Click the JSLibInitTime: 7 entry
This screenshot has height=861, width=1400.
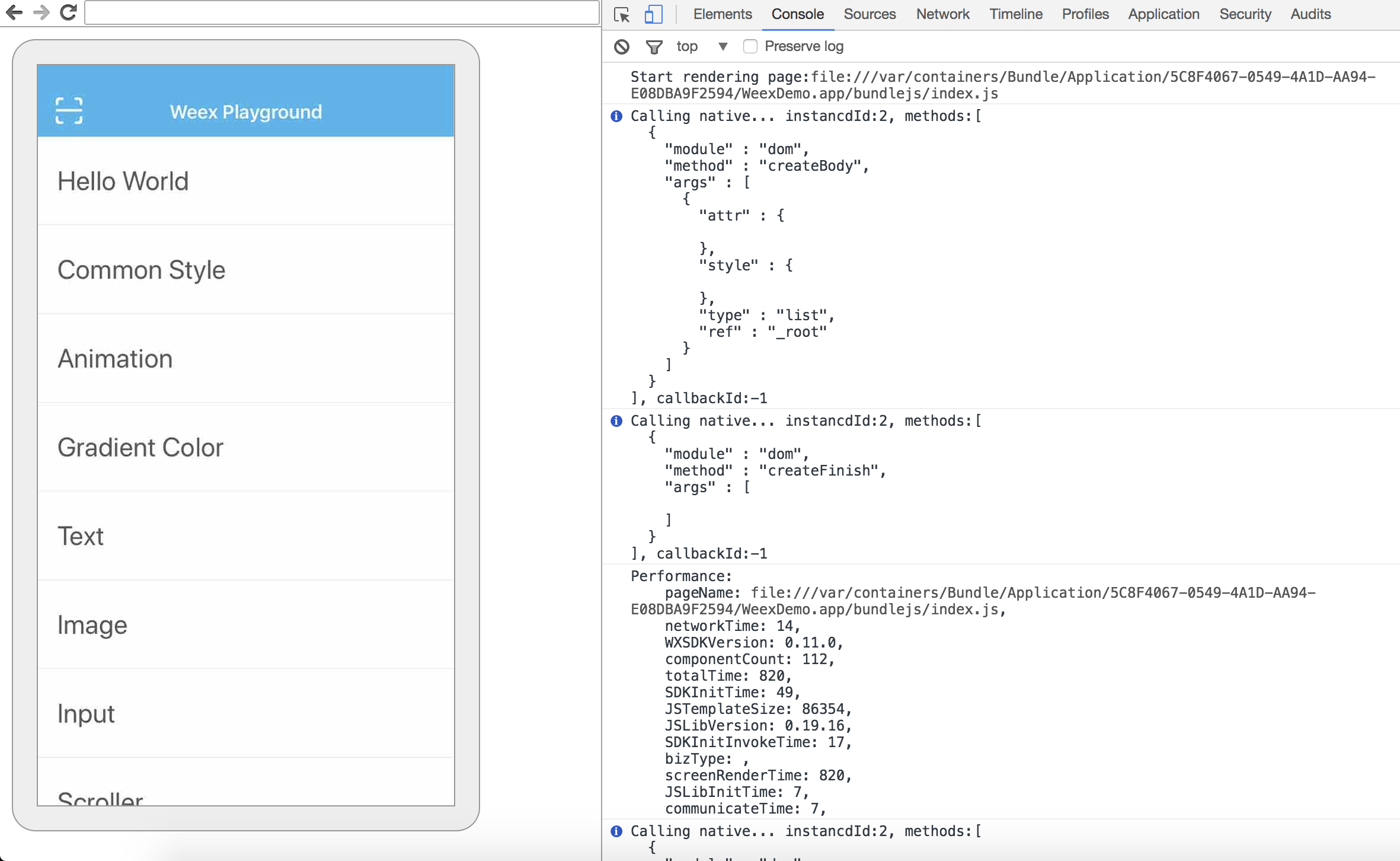(737, 792)
